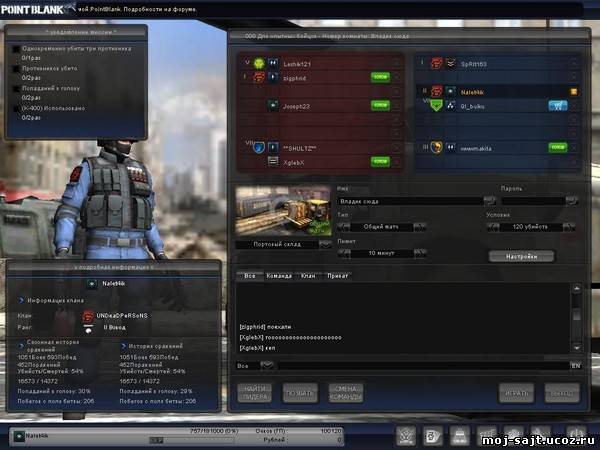Click the icon at the end of the Пароль field

[571, 201]
